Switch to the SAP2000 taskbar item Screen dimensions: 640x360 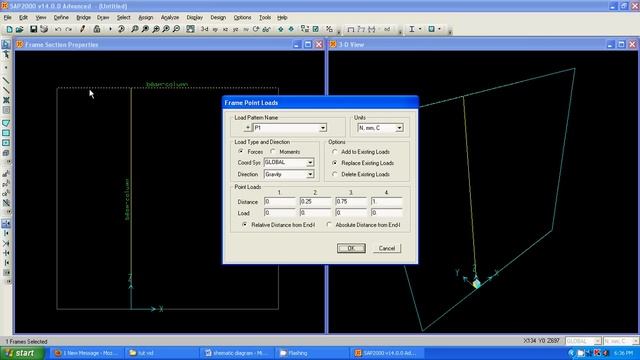click(388, 353)
